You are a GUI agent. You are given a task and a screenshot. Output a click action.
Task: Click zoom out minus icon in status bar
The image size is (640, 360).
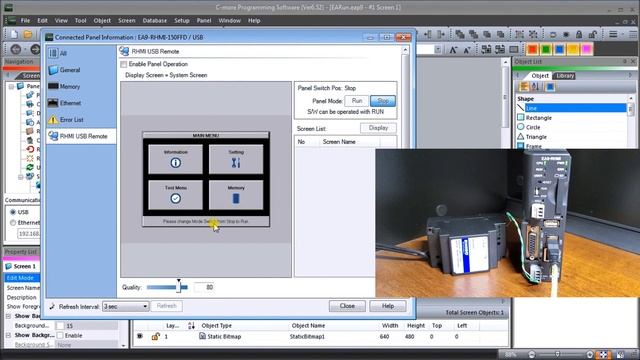tap(531, 354)
